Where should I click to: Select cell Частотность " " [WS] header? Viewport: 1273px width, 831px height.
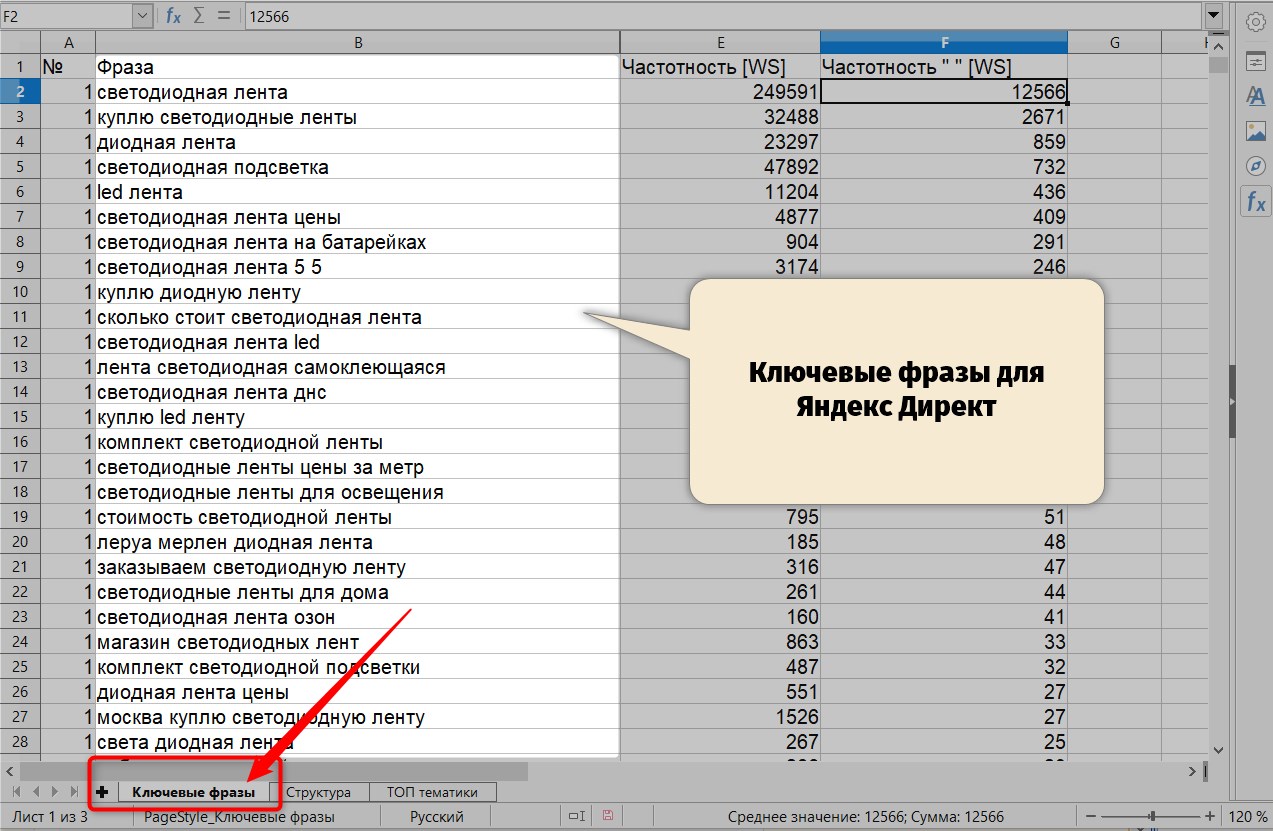[944, 67]
